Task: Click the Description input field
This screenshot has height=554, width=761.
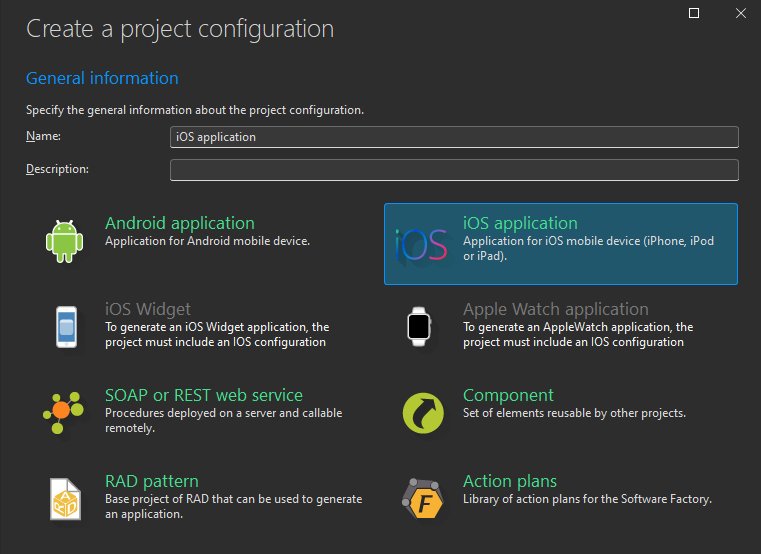Action: [454, 170]
